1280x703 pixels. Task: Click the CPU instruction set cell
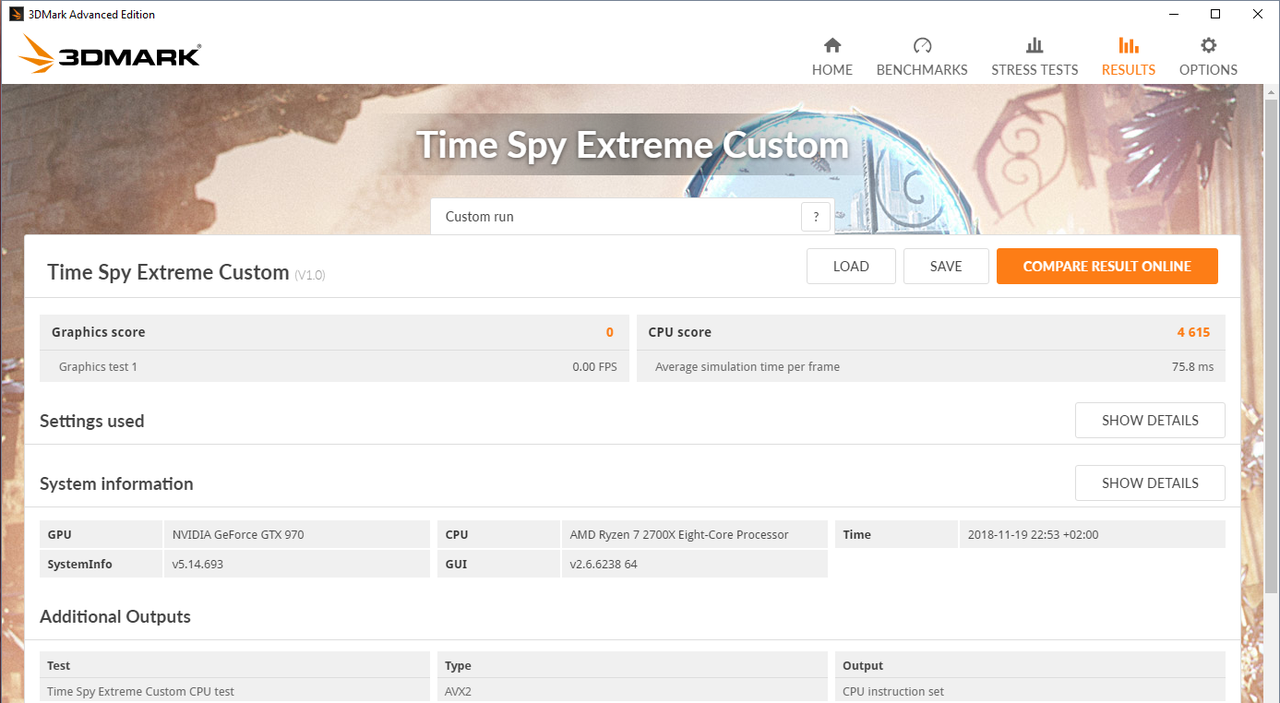click(893, 692)
